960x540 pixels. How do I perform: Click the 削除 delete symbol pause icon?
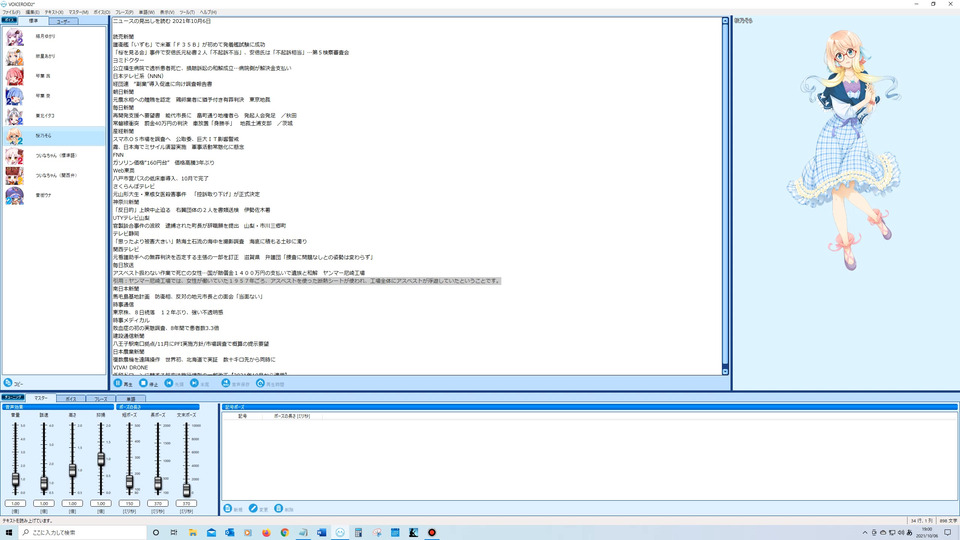pos(279,509)
